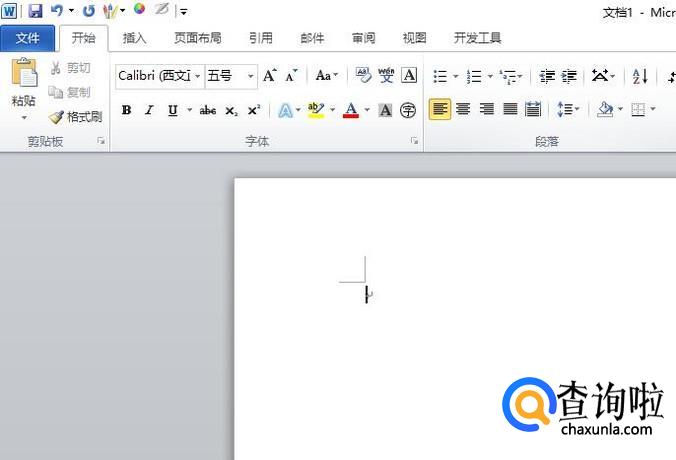This screenshot has width=676, height=460.
Task: Open the font color dropdown arrow
Action: (x=367, y=110)
